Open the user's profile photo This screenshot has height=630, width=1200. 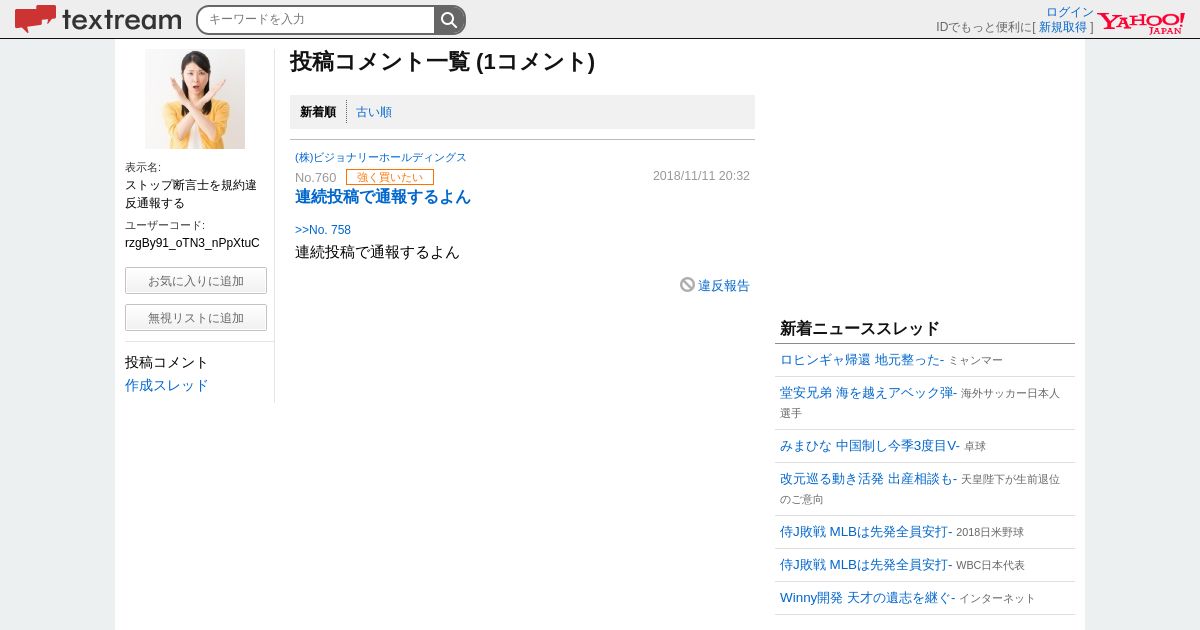195,99
